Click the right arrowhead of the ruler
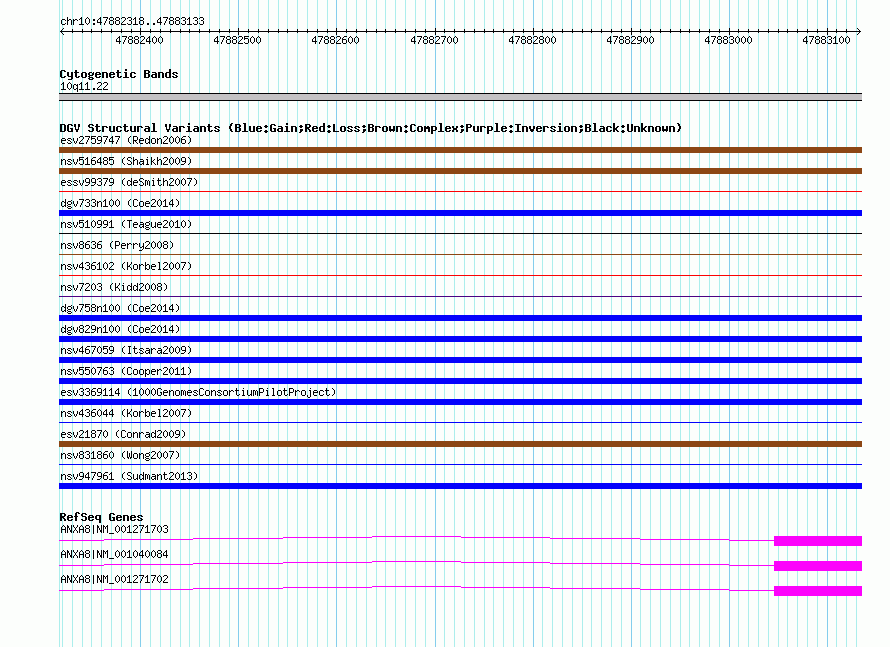 (x=859, y=32)
